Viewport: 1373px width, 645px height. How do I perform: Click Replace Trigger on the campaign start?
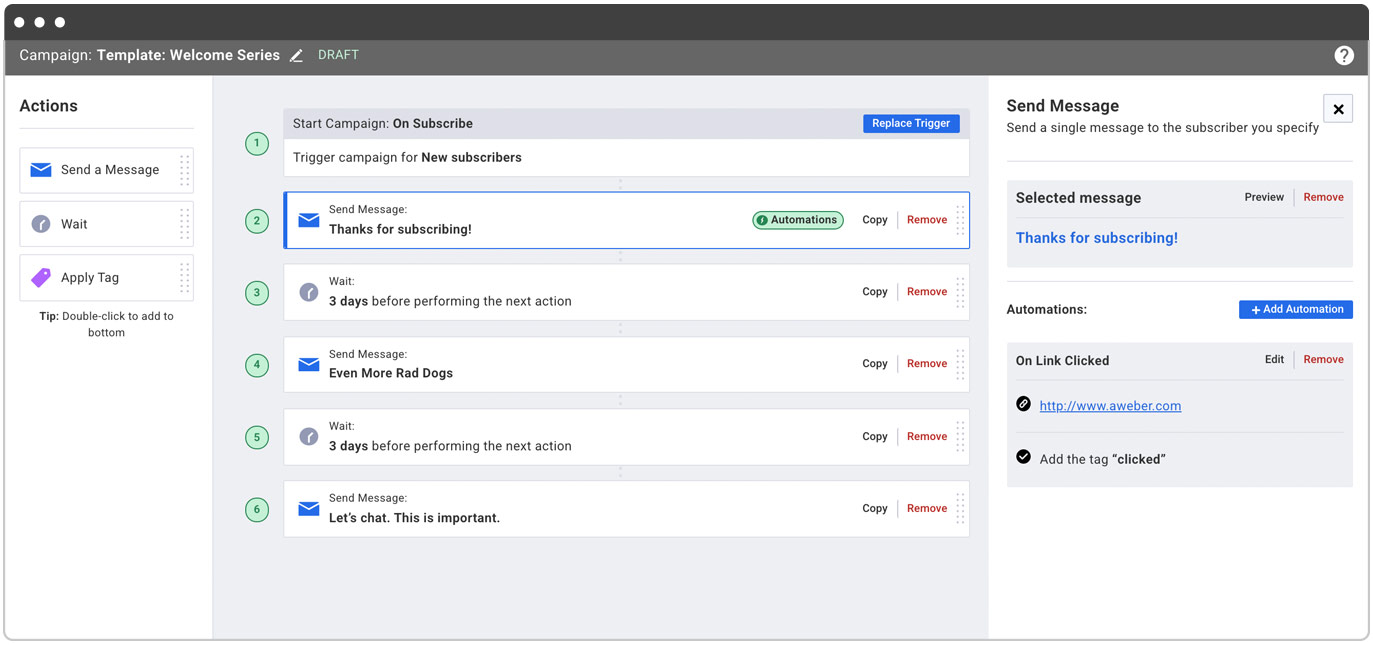pos(910,123)
